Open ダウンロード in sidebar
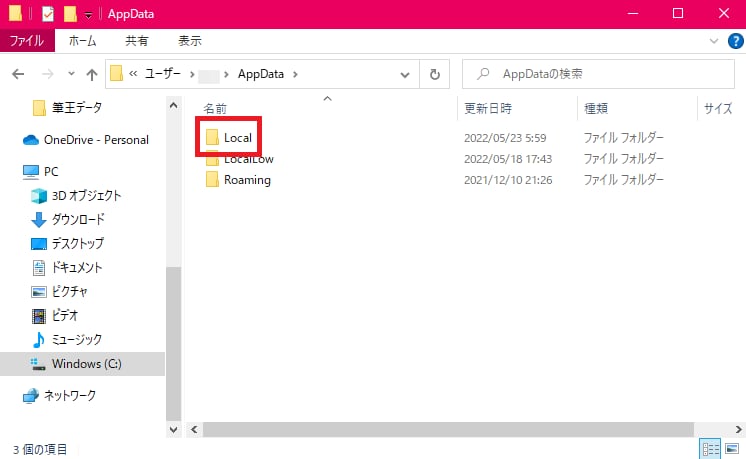Viewport: 746px width, 459px height. coord(78,219)
